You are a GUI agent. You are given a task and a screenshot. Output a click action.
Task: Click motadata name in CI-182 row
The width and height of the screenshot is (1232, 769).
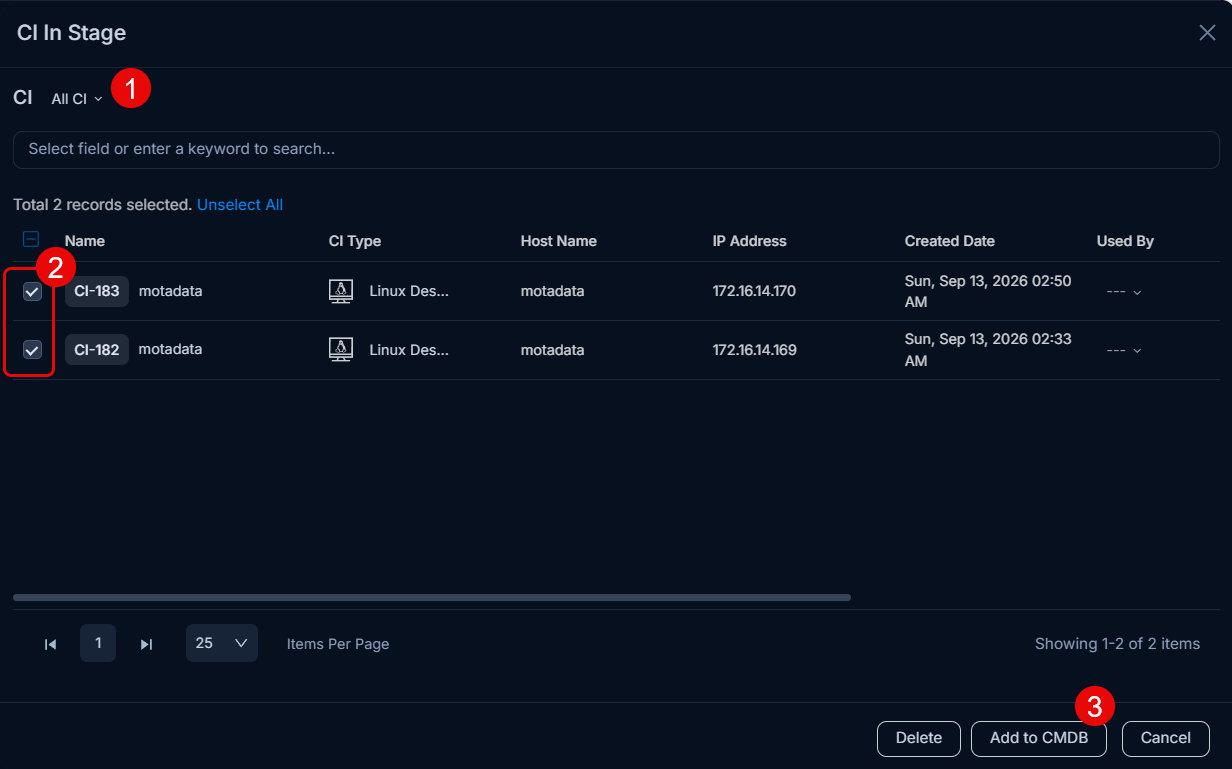[x=170, y=349]
